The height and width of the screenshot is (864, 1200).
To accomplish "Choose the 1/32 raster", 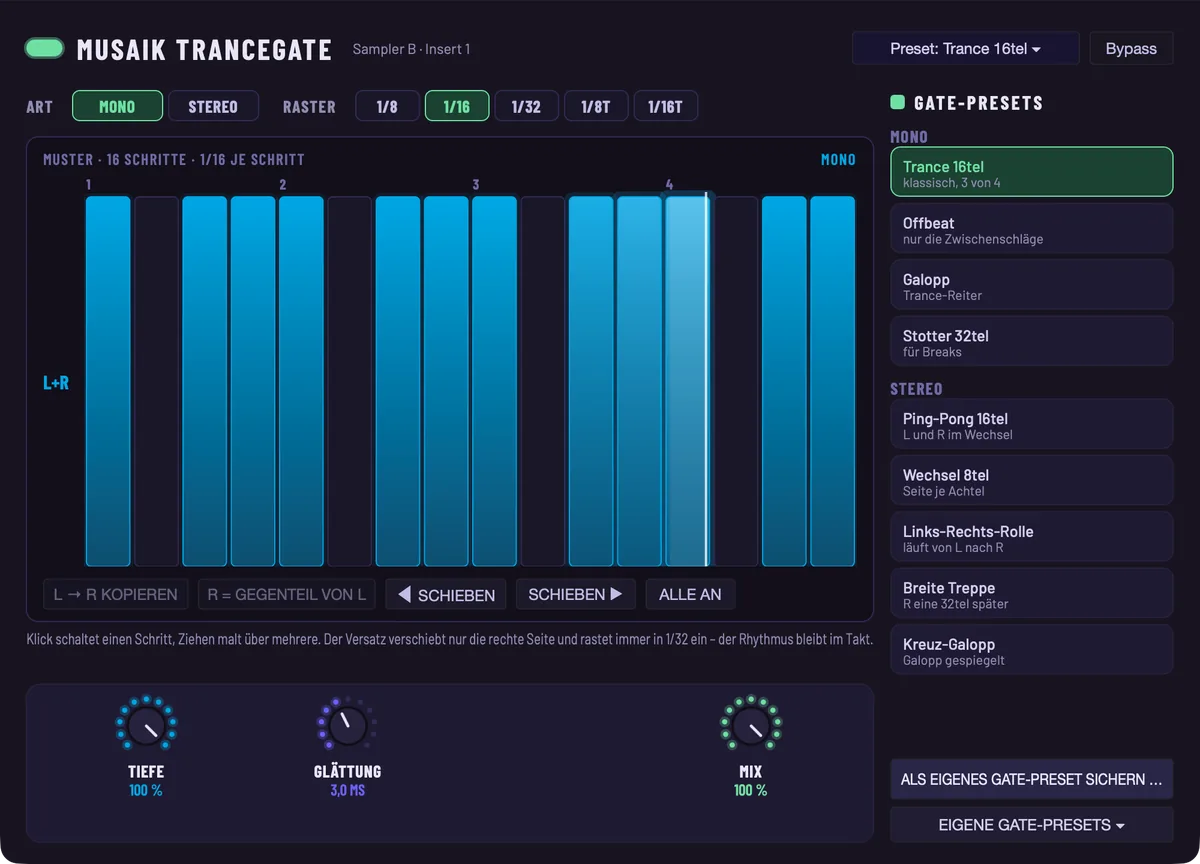I will 526,106.
